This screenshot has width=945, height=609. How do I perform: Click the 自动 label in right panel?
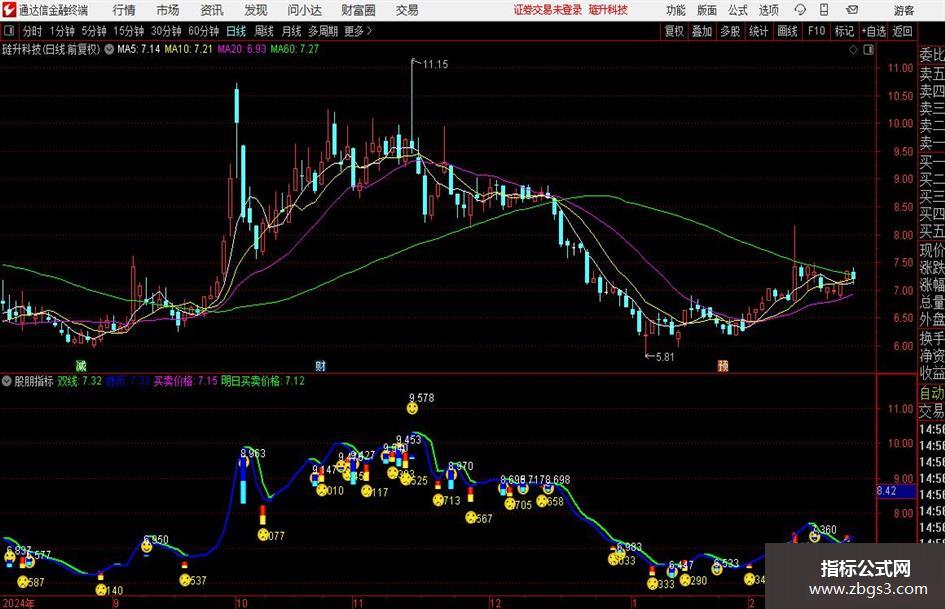(x=932, y=393)
